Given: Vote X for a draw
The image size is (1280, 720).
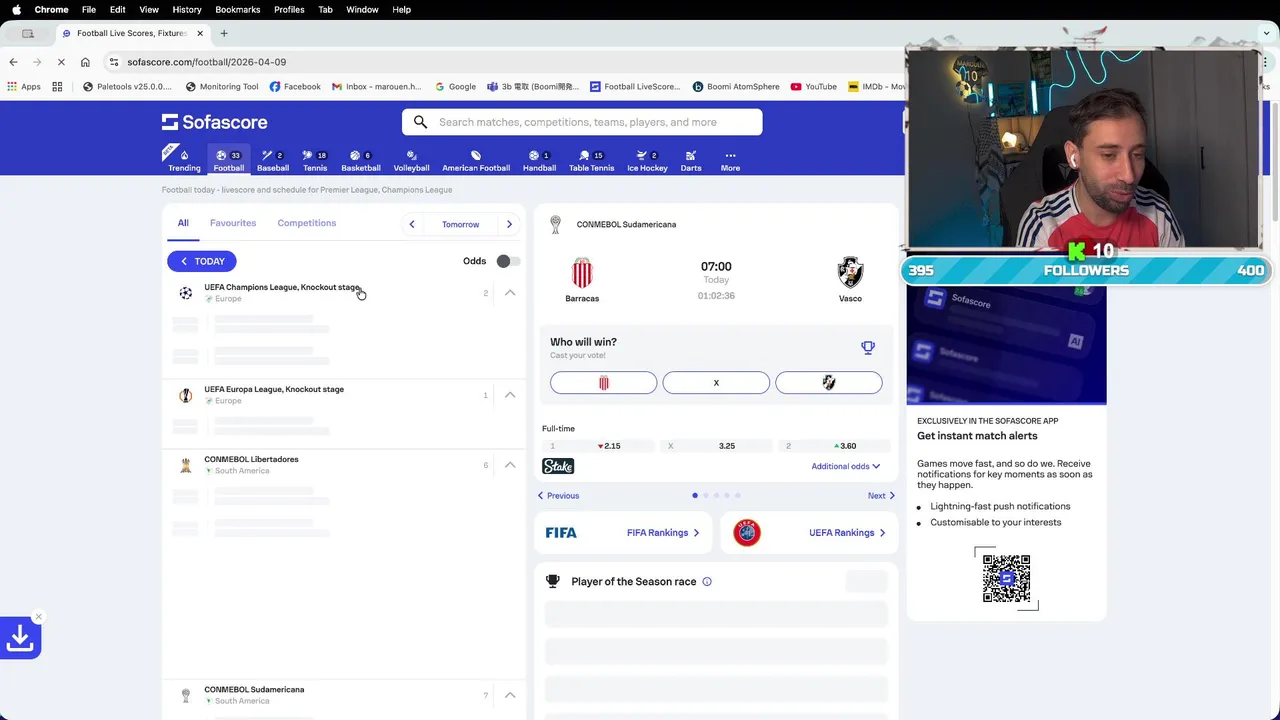Looking at the screenshot, I should [716, 383].
